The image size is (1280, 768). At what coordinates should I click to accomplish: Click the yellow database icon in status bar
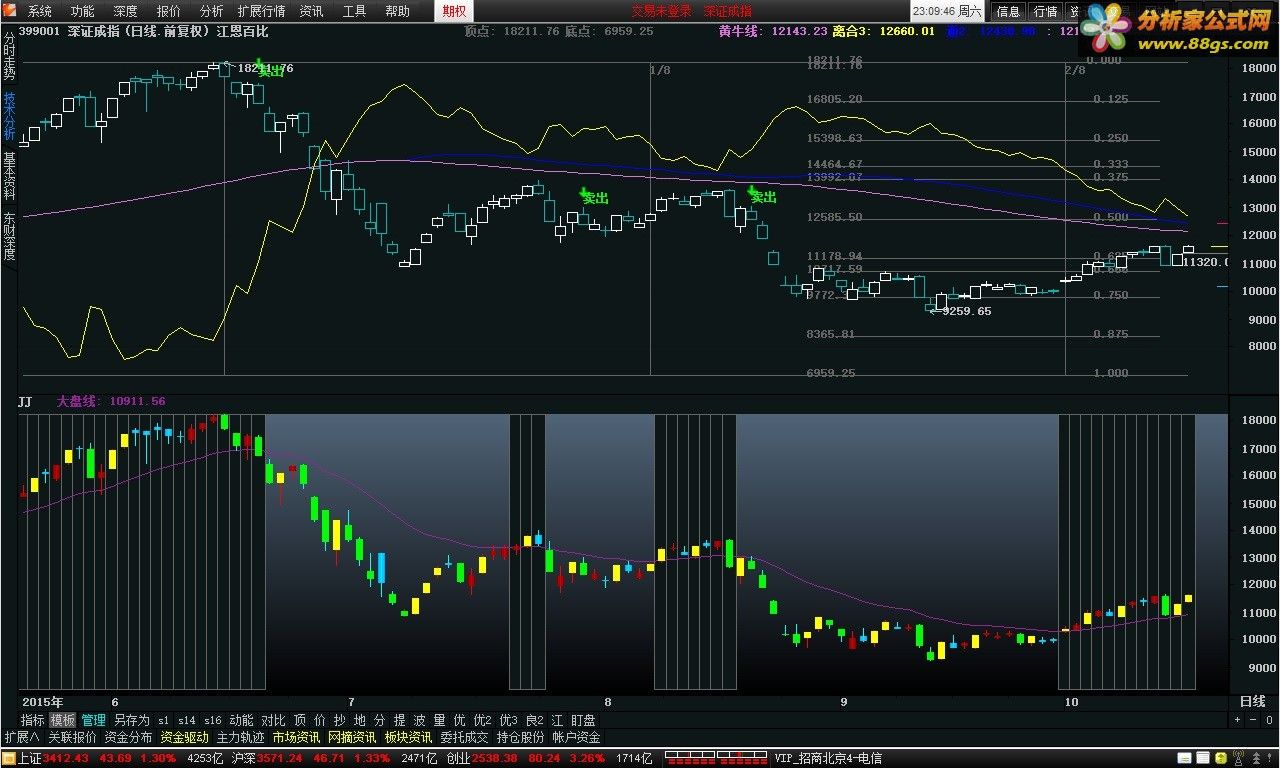1221,758
